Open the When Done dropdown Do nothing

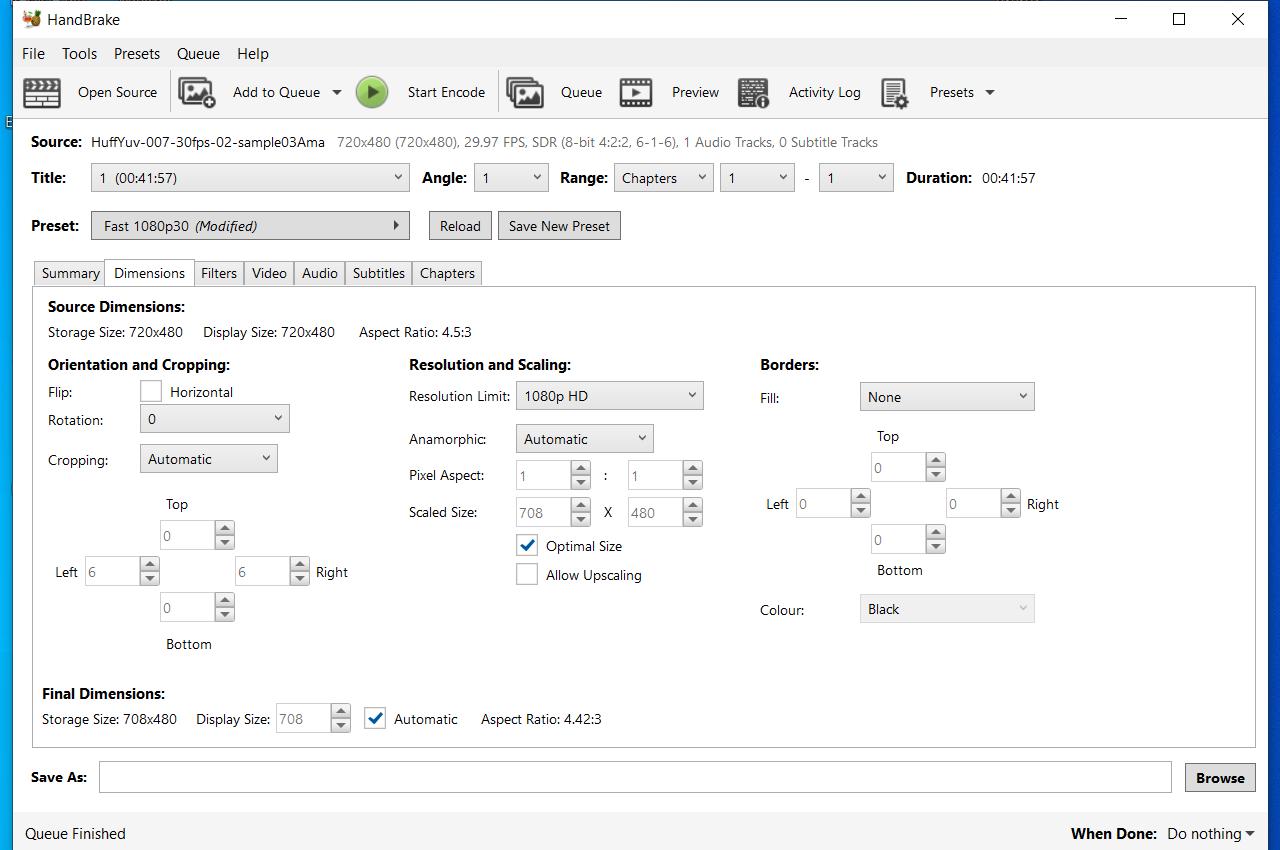click(x=1211, y=833)
